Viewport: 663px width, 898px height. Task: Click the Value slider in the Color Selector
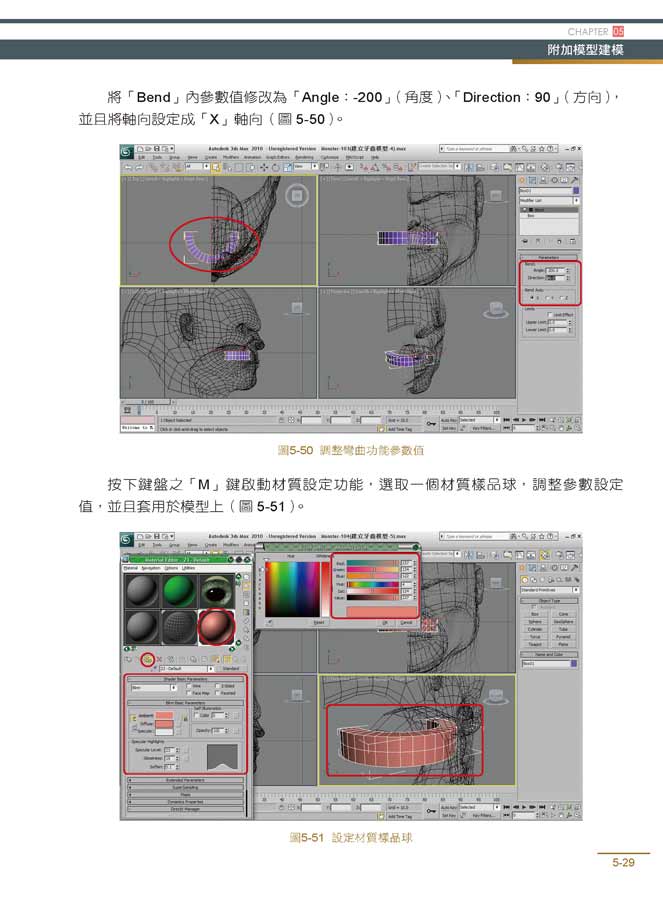[373, 598]
